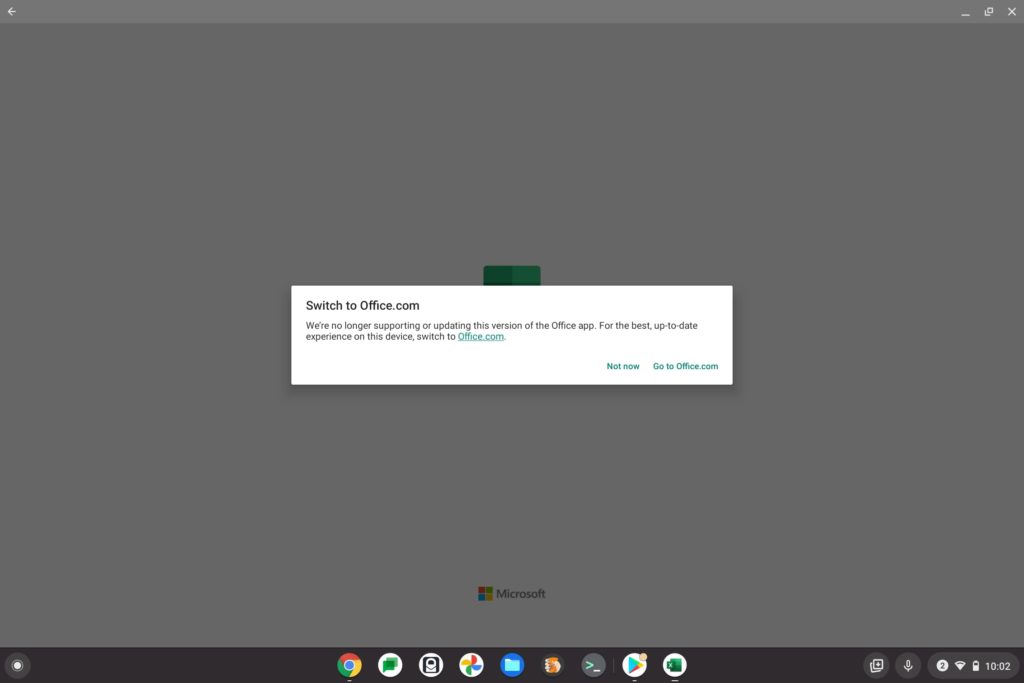Open the Files app on shelf
1024x683 pixels.
[x=512, y=665]
